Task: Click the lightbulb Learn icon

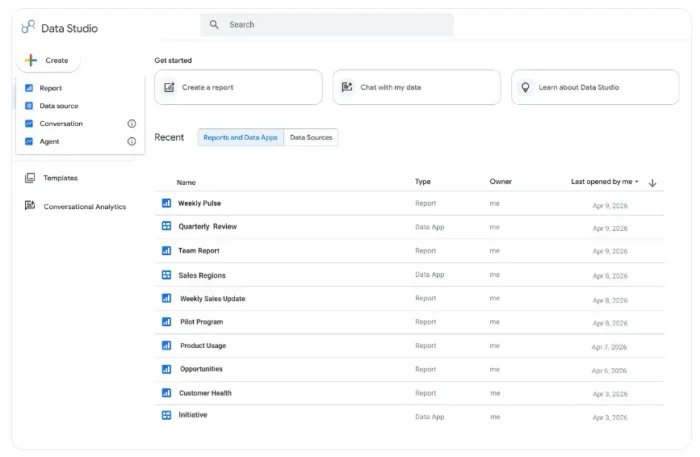Action: click(x=525, y=87)
